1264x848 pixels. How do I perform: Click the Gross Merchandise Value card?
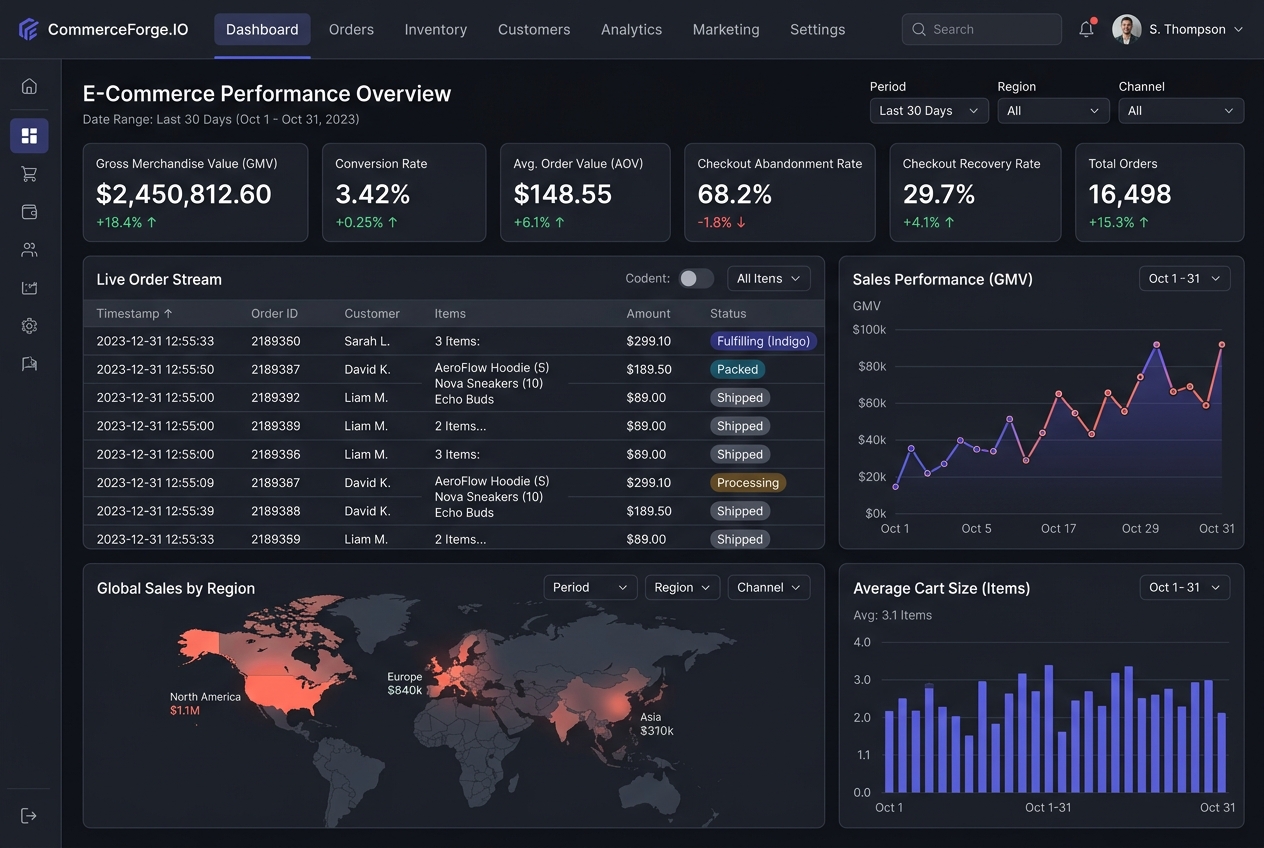coord(195,192)
